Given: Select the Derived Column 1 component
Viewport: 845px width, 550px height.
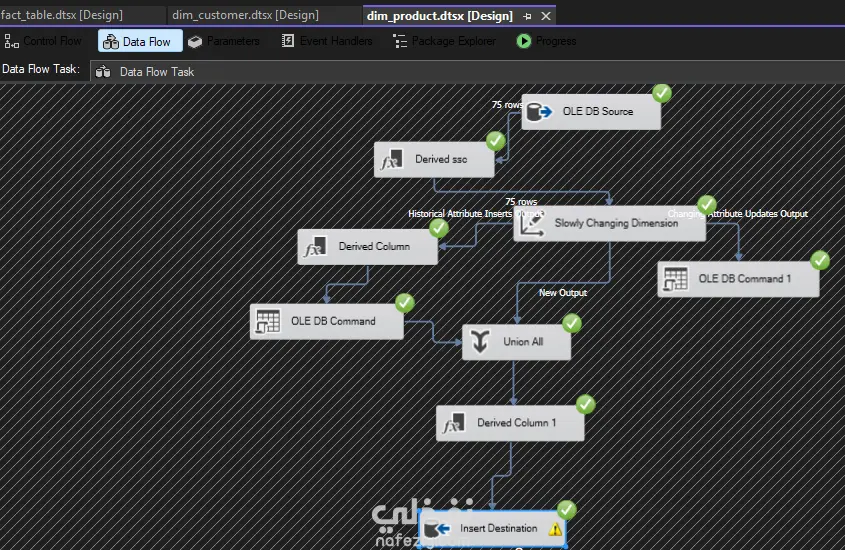Looking at the screenshot, I should [x=510, y=423].
